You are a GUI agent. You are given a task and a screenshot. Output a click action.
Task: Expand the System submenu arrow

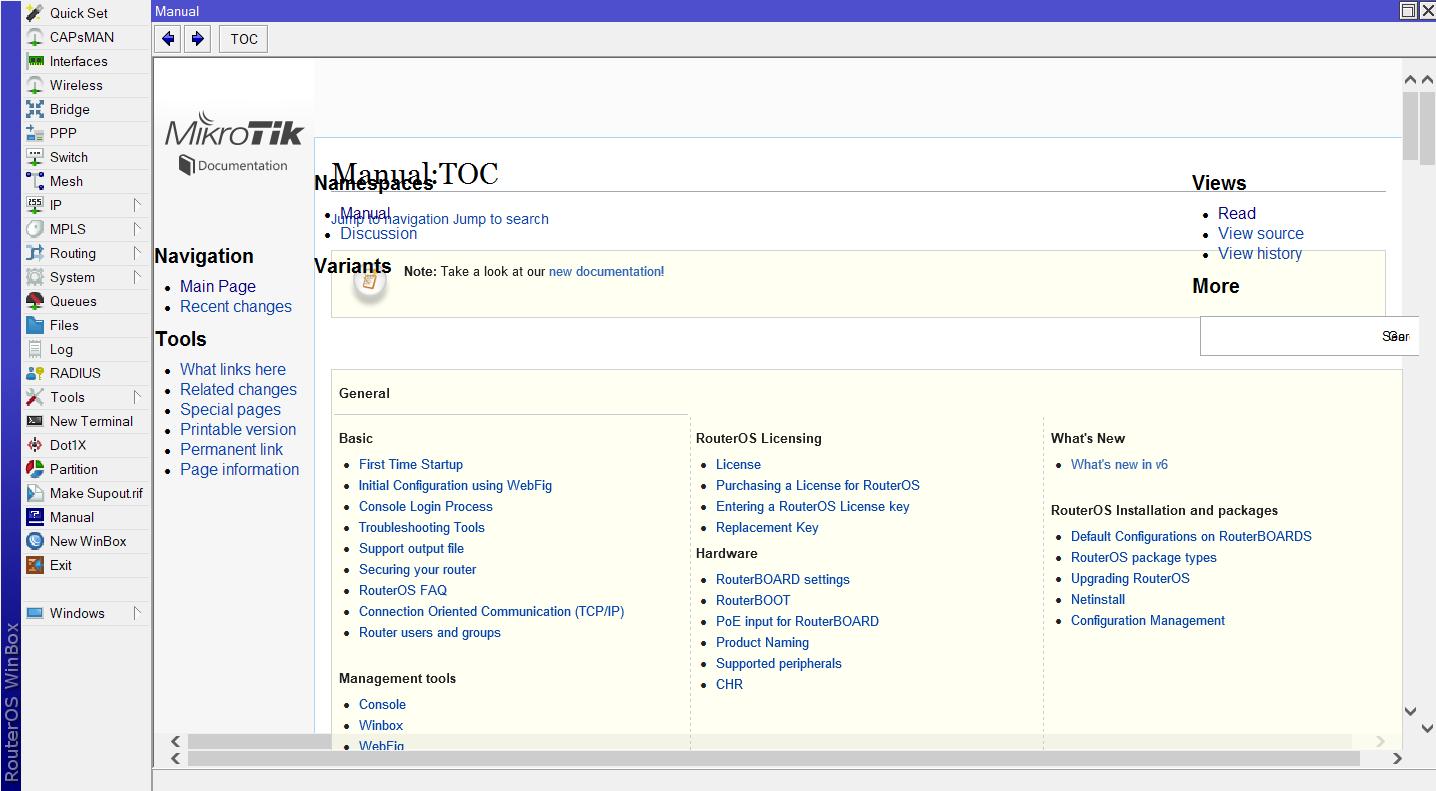coord(137,277)
